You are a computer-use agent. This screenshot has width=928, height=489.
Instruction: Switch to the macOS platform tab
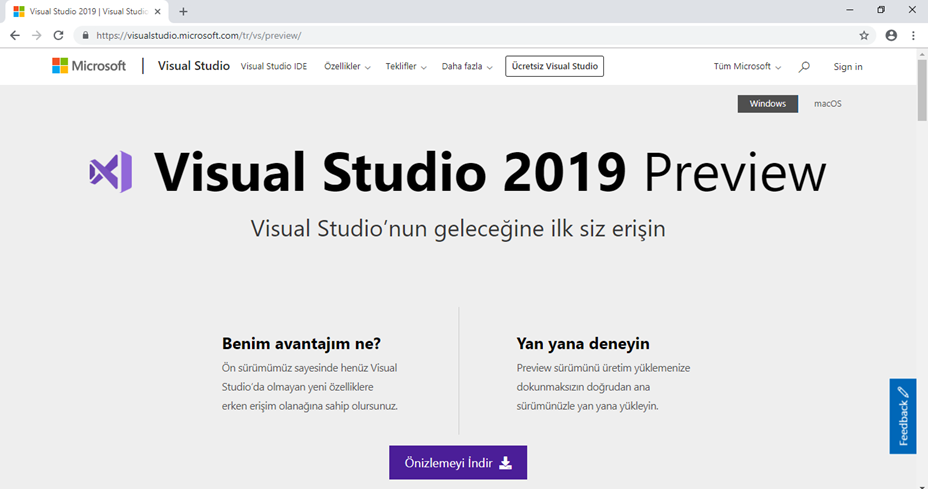pyautogui.click(x=827, y=104)
